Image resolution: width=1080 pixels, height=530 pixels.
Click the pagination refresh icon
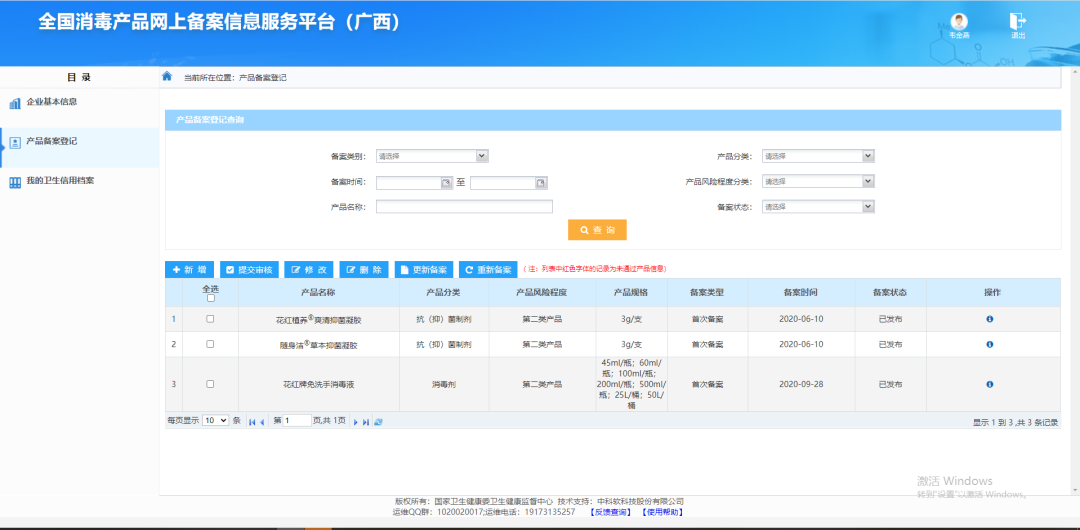(378, 422)
